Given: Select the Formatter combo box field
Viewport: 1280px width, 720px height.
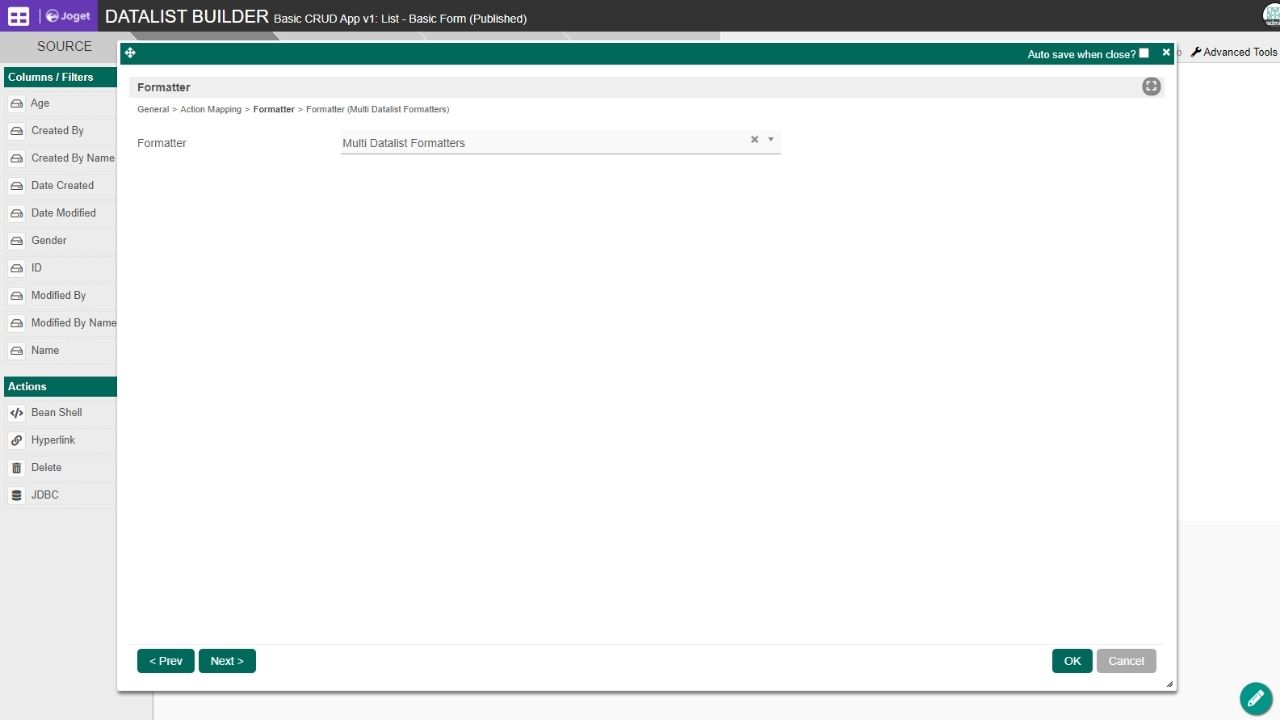Looking at the screenshot, I should pyautogui.click(x=540, y=143).
